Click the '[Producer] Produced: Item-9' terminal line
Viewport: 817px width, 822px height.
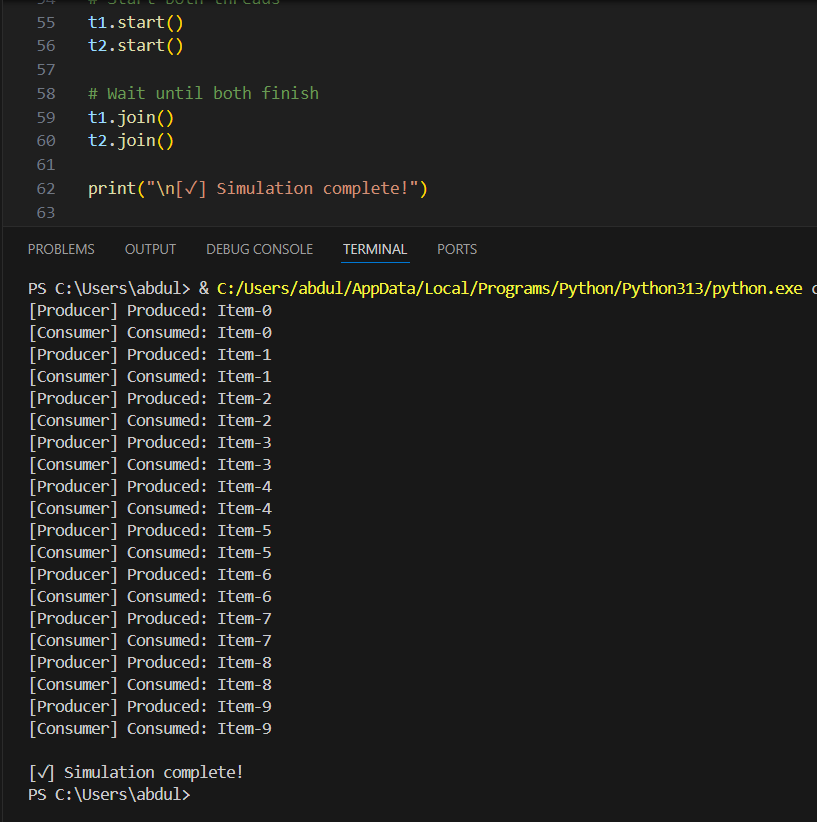pos(150,706)
